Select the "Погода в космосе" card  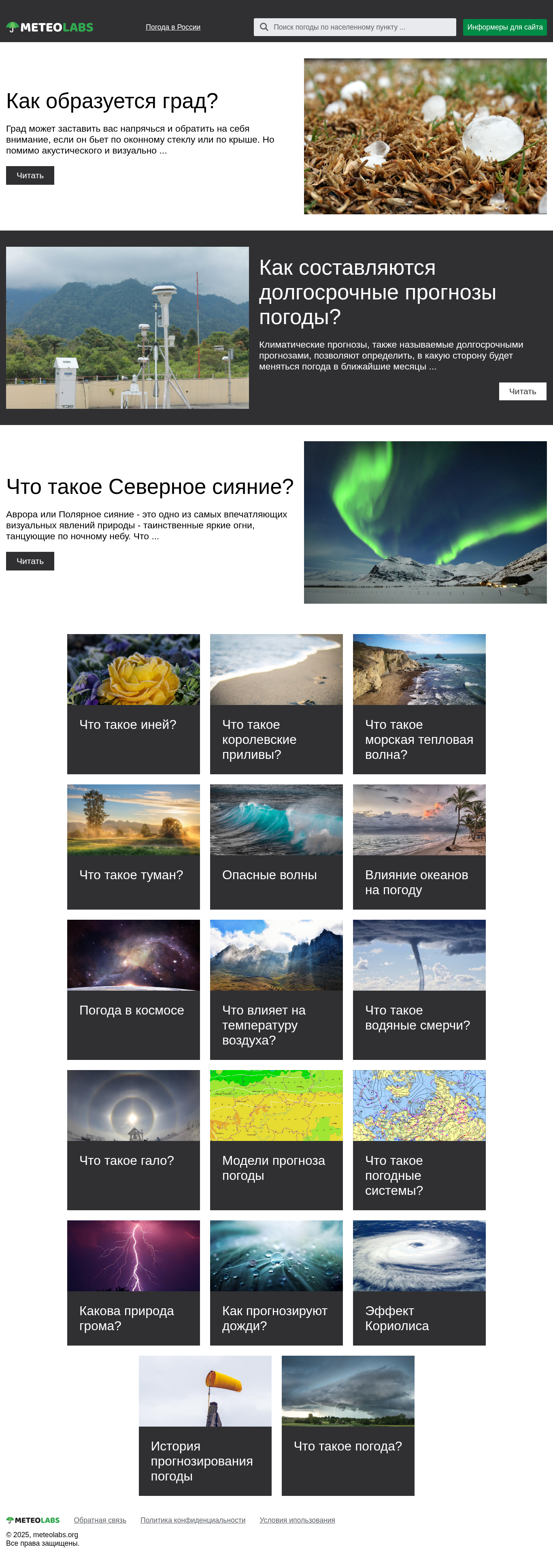[x=133, y=990]
